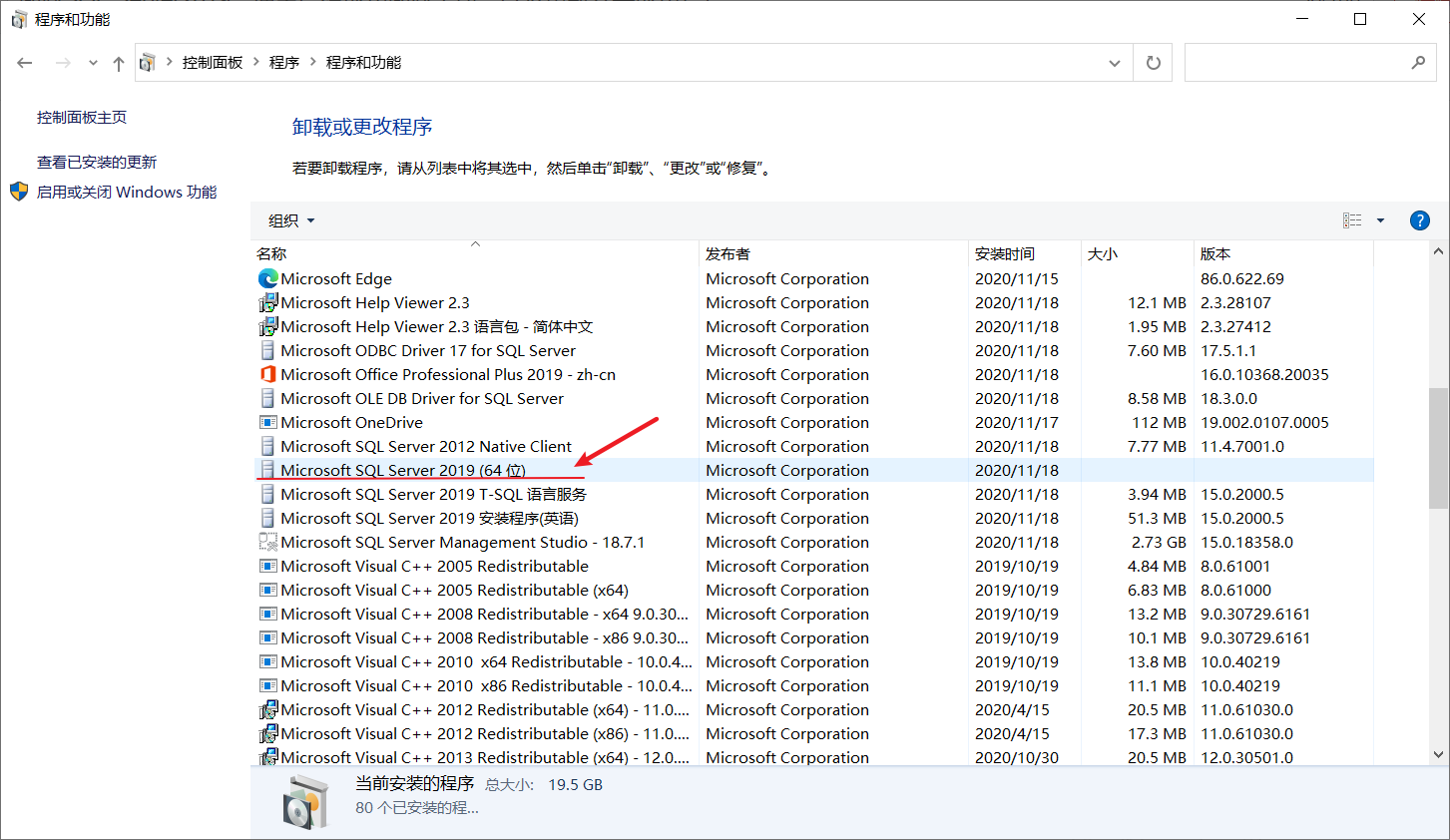Sort by the 大小 column header
1450x840 pixels.
[x=1138, y=253]
